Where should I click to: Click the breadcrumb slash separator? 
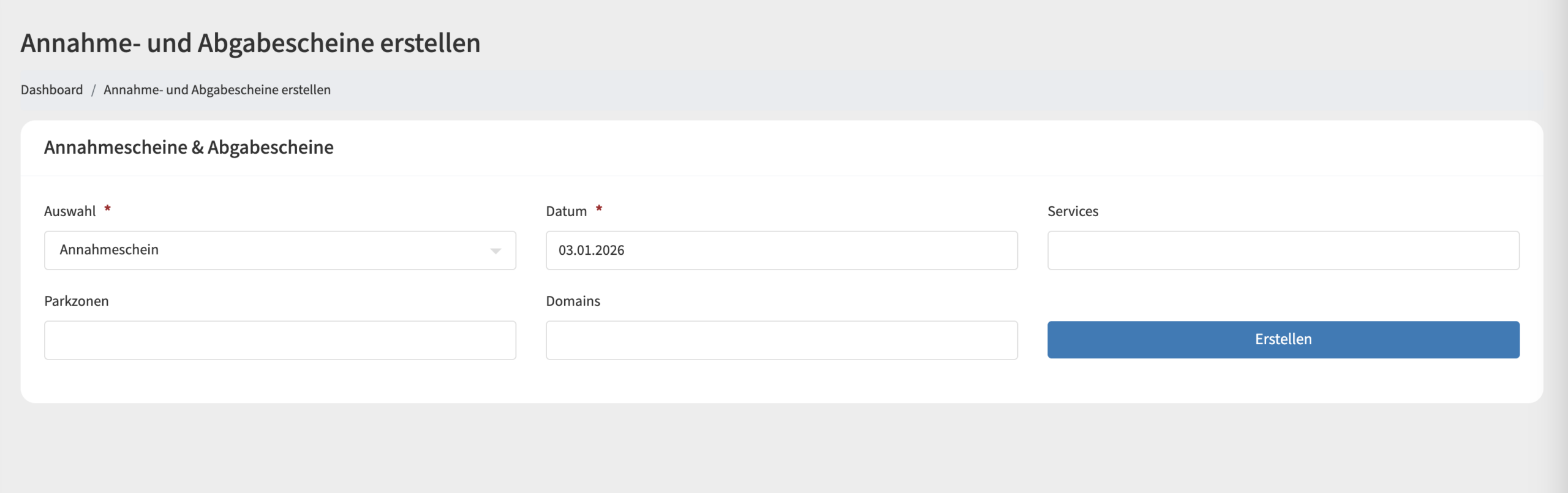[x=93, y=90]
